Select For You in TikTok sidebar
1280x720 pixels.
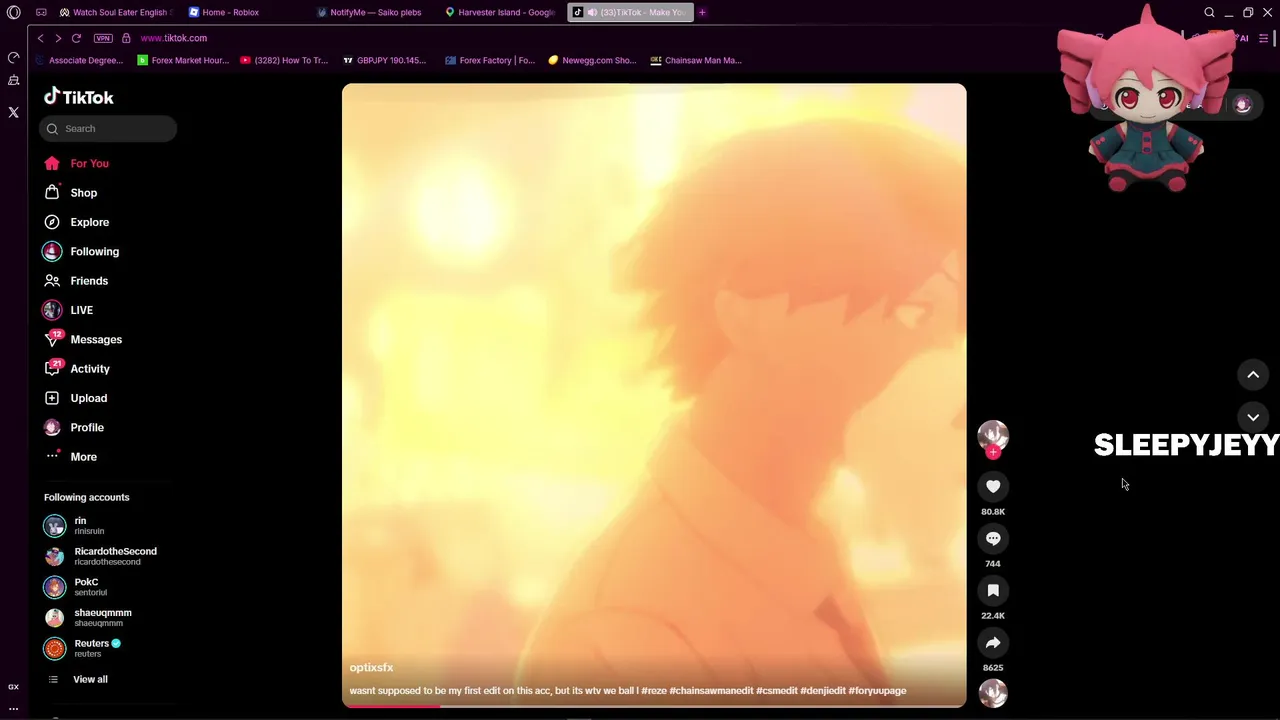click(89, 163)
